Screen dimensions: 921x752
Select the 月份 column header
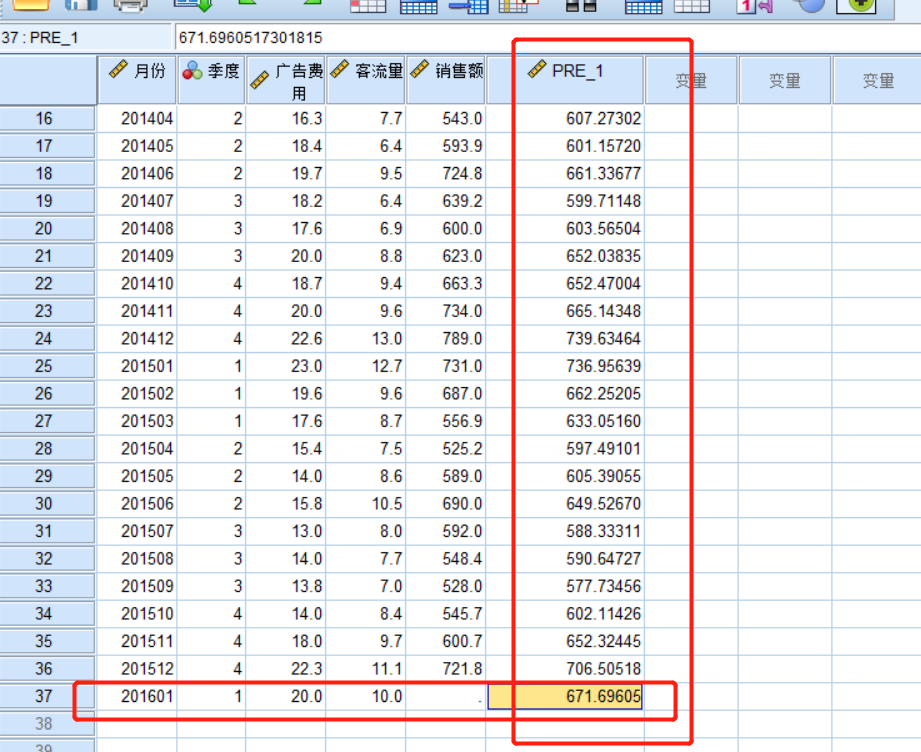click(x=137, y=80)
